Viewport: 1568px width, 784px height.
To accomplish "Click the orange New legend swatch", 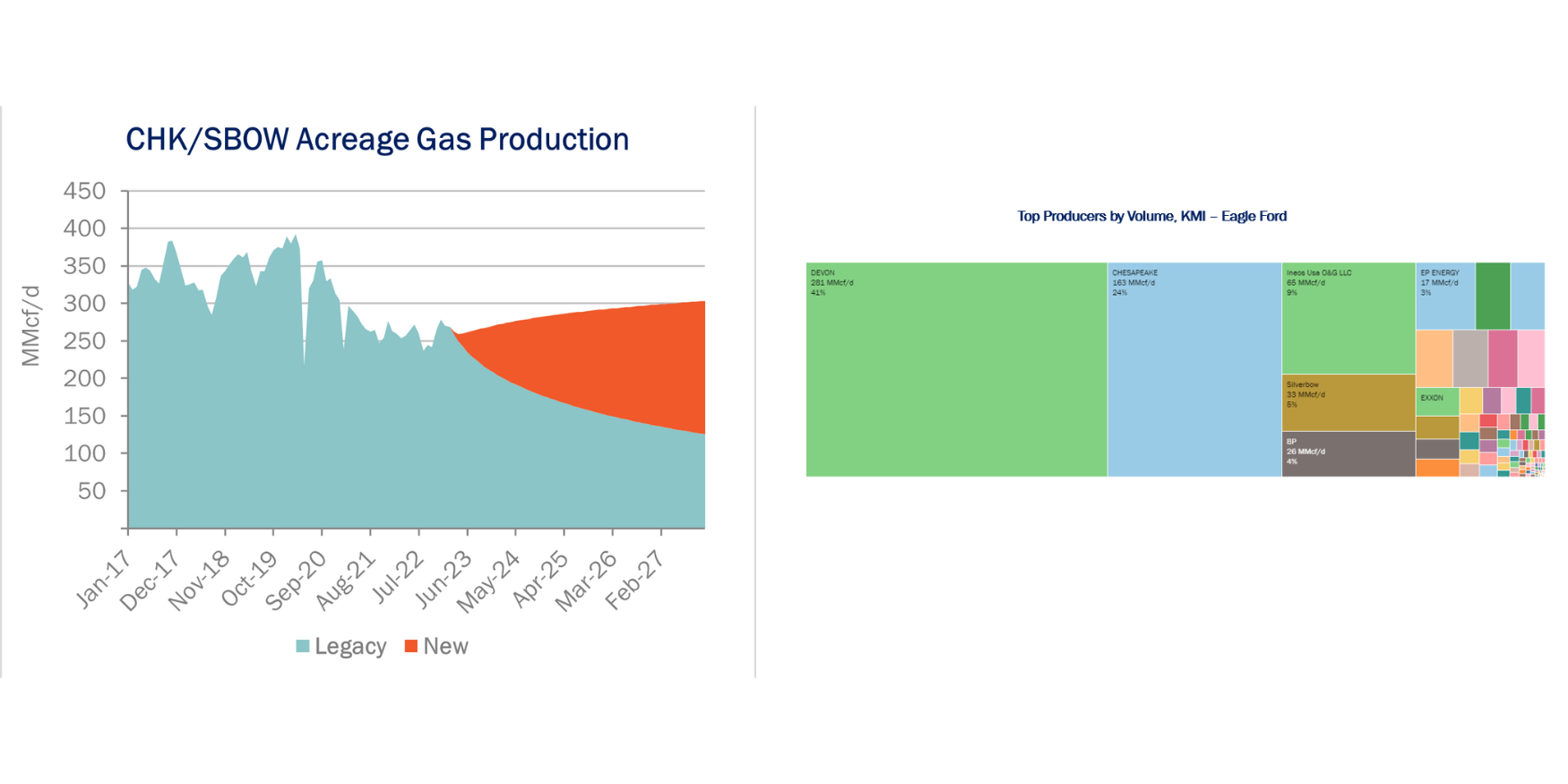I will [x=411, y=646].
